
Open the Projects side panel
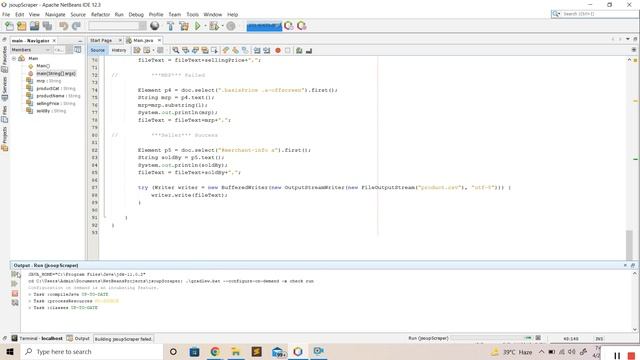pos(4,139)
